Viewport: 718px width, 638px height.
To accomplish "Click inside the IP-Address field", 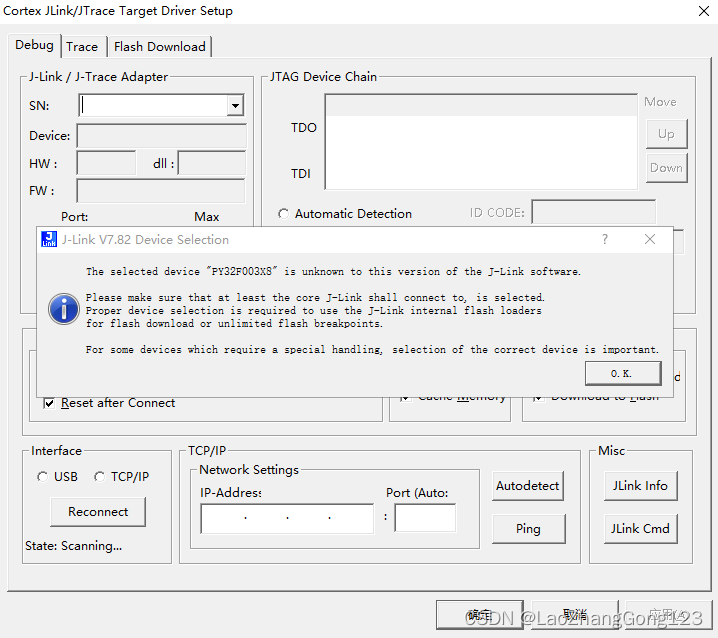I will (x=287, y=518).
